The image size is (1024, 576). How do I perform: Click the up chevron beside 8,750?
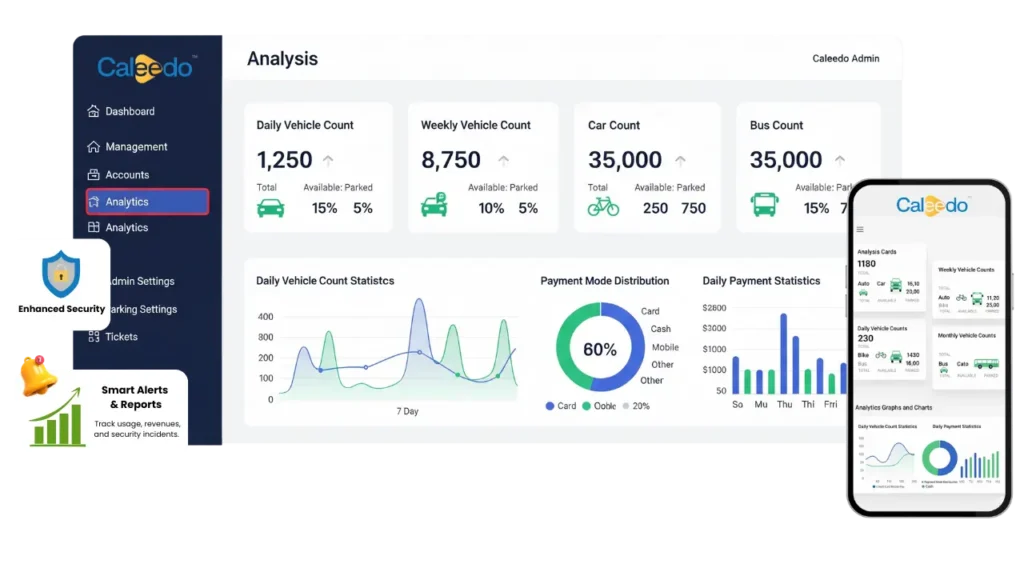(504, 159)
